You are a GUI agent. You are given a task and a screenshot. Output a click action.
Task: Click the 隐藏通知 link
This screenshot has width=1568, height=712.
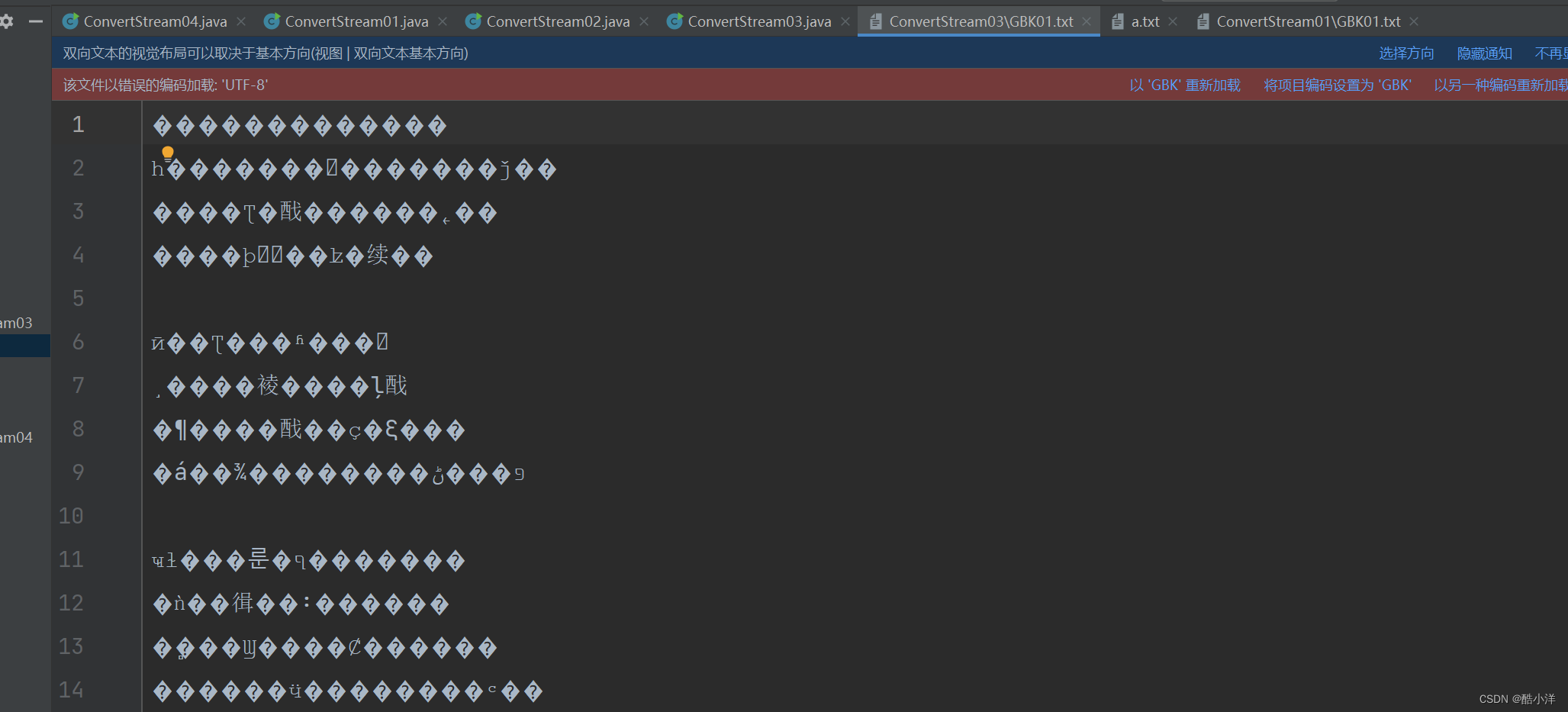[x=1484, y=53]
